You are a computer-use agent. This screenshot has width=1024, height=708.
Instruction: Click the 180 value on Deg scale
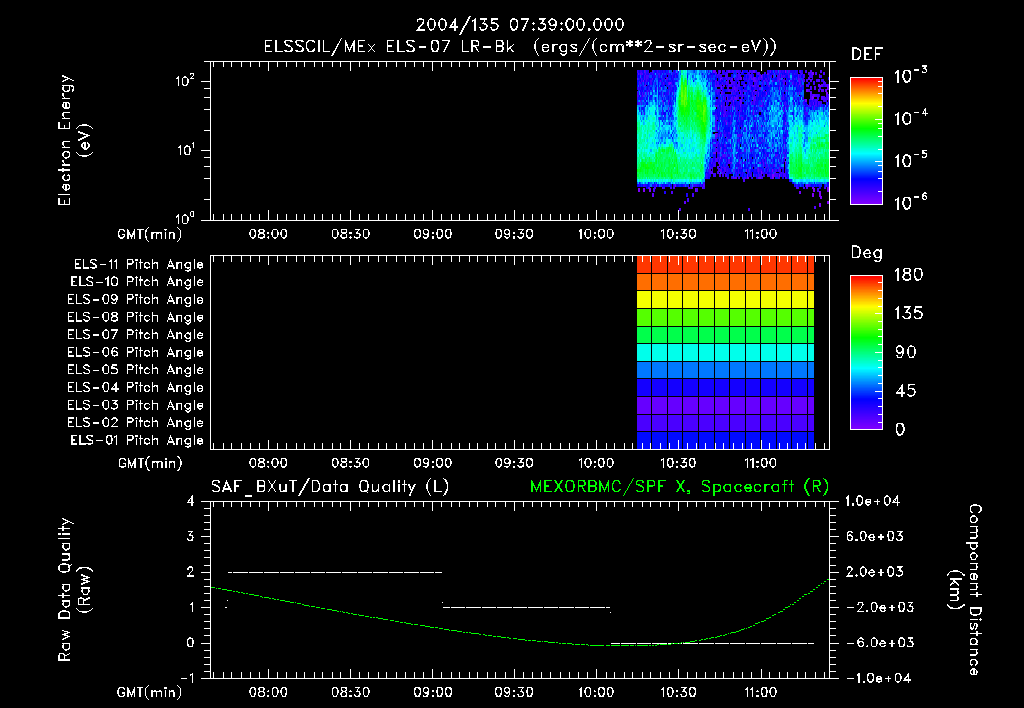point(909,274)
